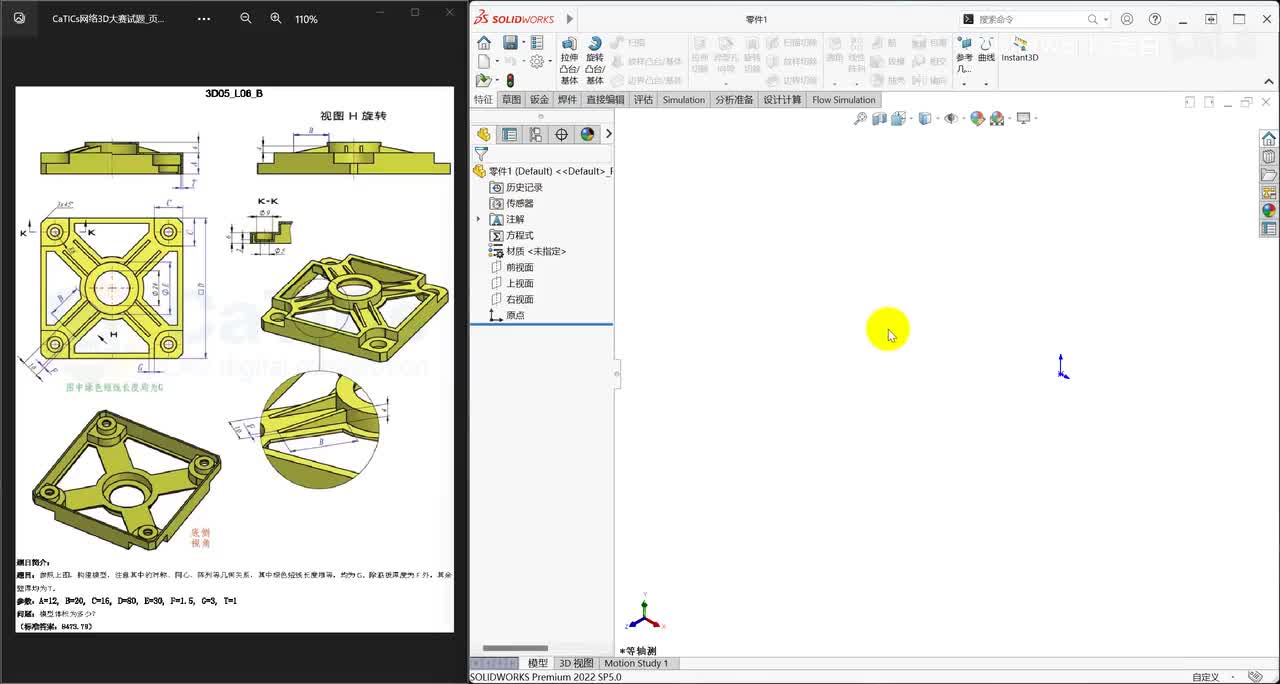Open ConfigurationManager tab icon

536,134
